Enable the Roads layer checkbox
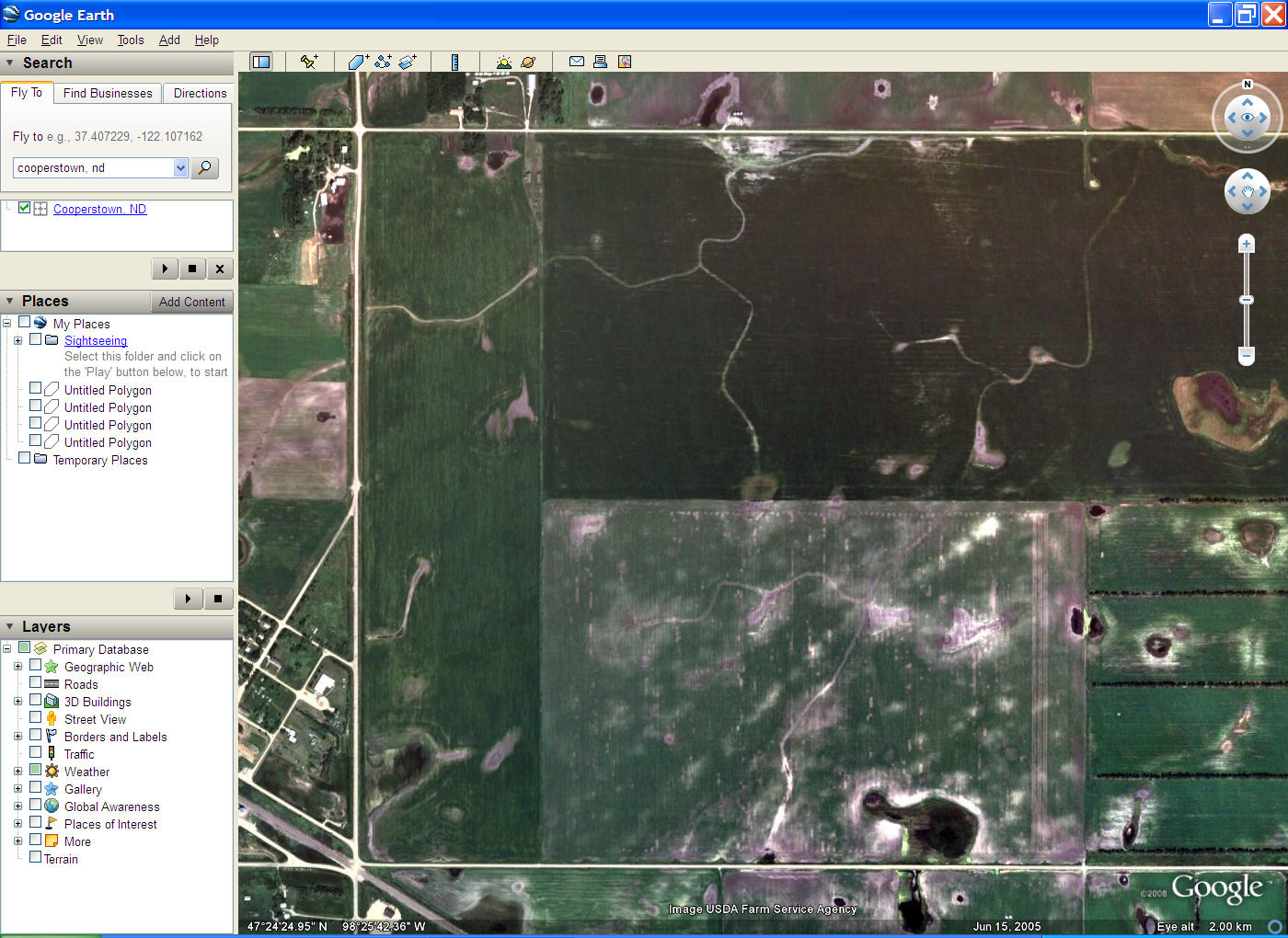Viewport: 1288px width, 938px height. pyautogui.click(x=36, y=682)
